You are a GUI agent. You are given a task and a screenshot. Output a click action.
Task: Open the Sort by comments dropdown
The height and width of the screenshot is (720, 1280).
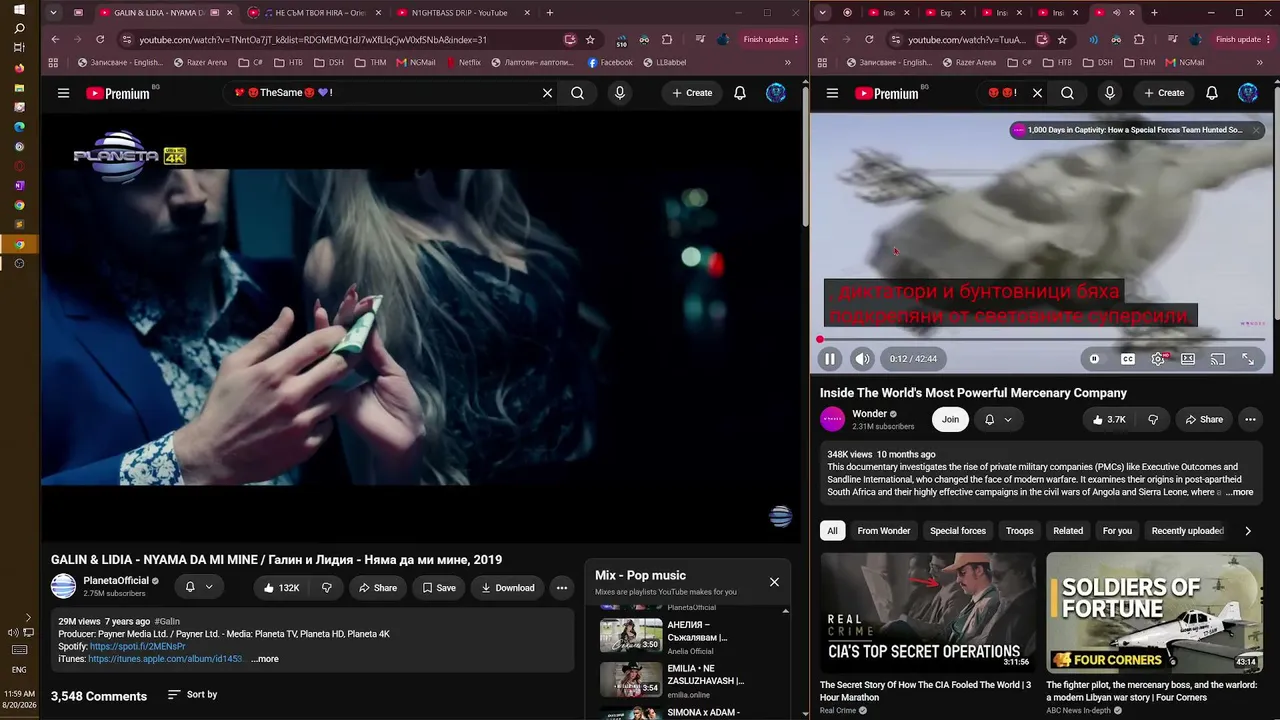pos(192,694)
